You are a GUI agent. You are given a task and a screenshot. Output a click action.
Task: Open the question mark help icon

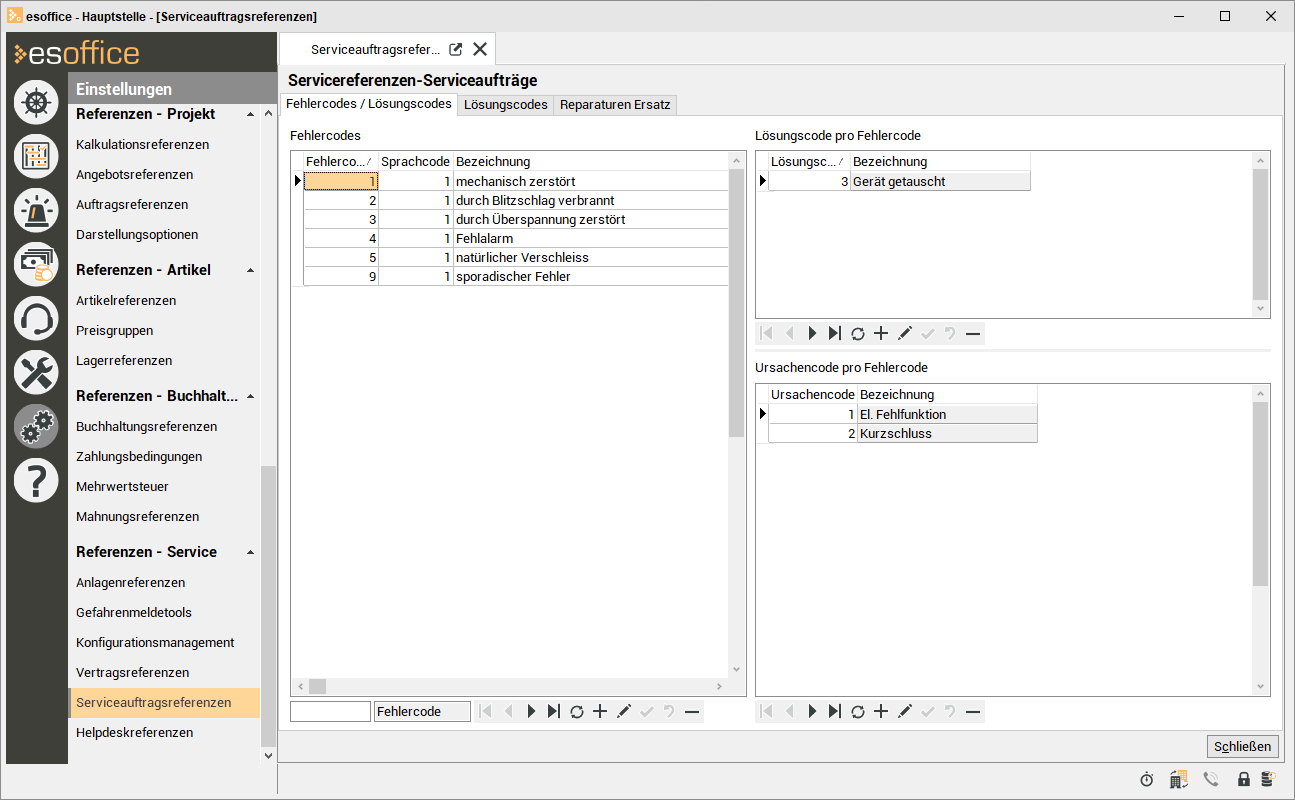click(x=36, y=481)
